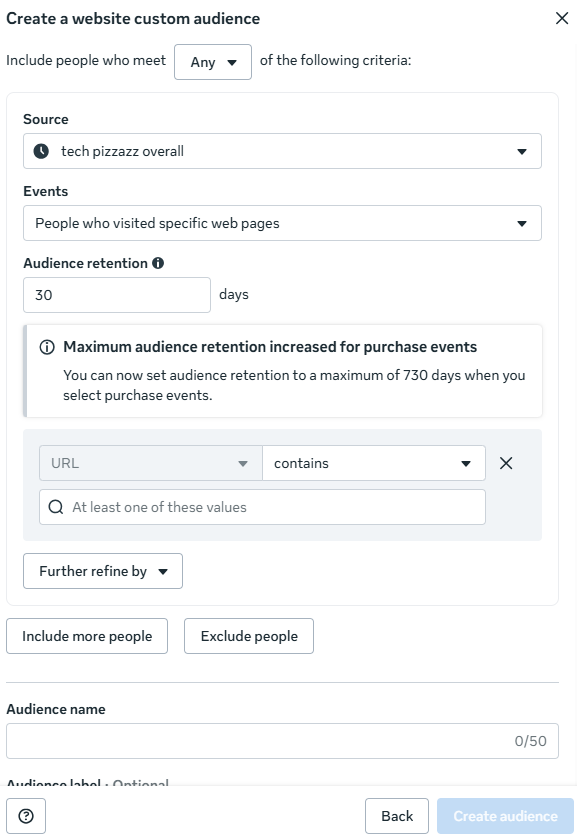Click the At least one of these values field
Viewport: 577px width, 840px height.
coord(263,507)
